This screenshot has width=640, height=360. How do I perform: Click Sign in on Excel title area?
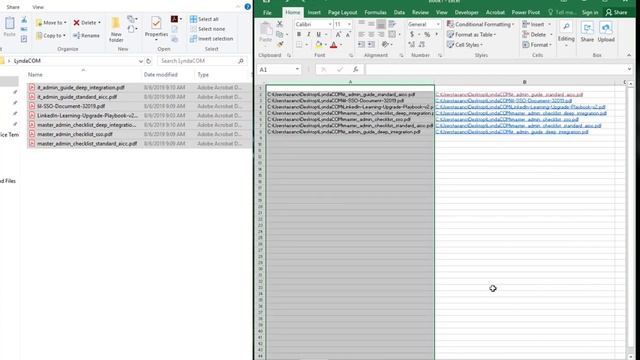click(x=590, y=13)
